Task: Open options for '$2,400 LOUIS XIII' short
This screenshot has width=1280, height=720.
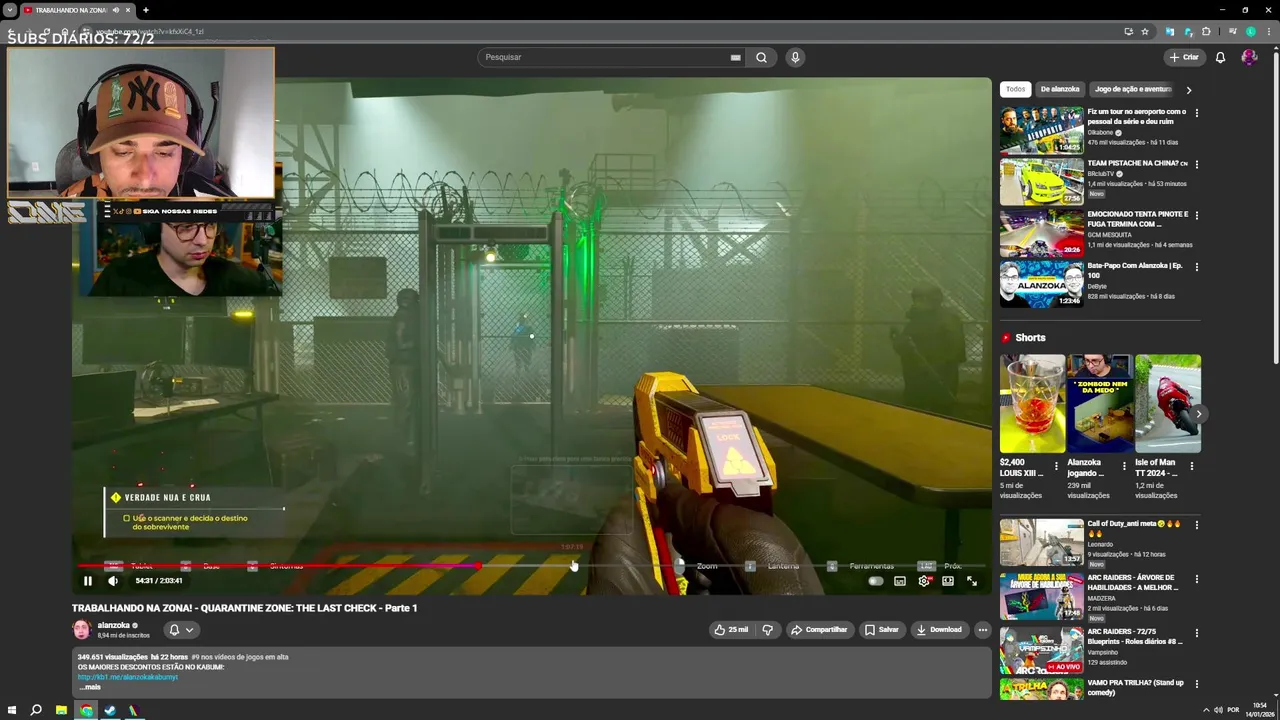Action: click(x=1056, y=466)
